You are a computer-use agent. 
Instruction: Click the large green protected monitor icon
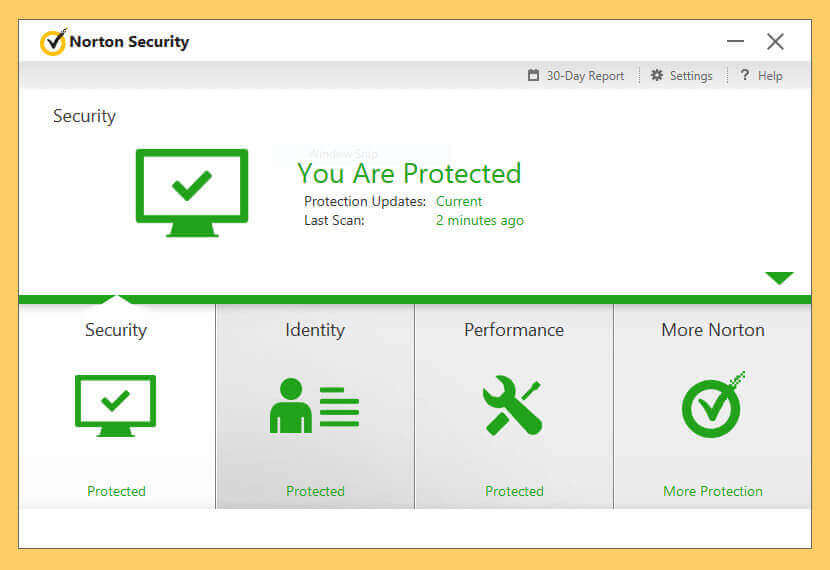pyautogui.click(x=192, y=193)
